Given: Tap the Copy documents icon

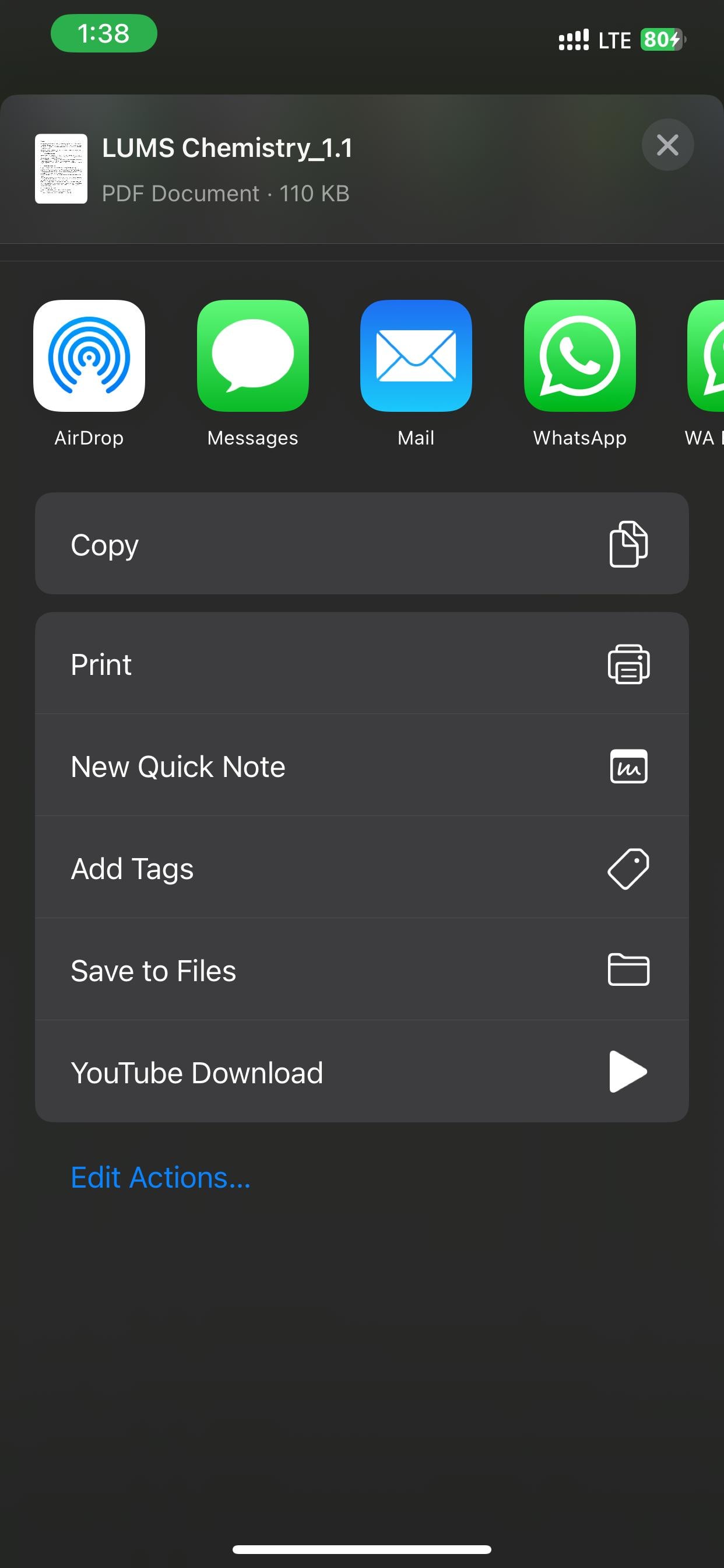Looking at the screenshot, I should 628,544.
